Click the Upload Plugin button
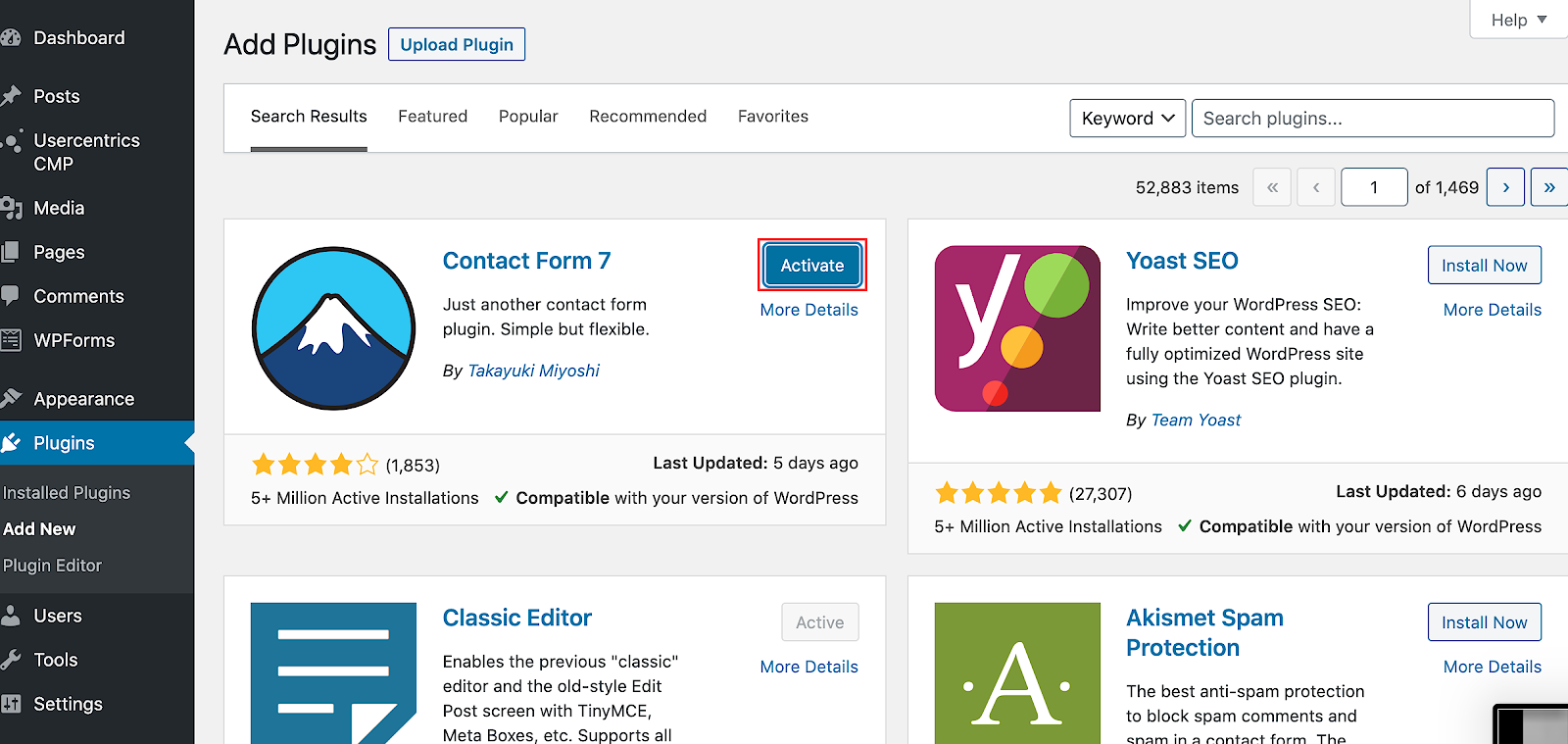Viewport: 1568px width, 744px height. [x=457, y=44]
